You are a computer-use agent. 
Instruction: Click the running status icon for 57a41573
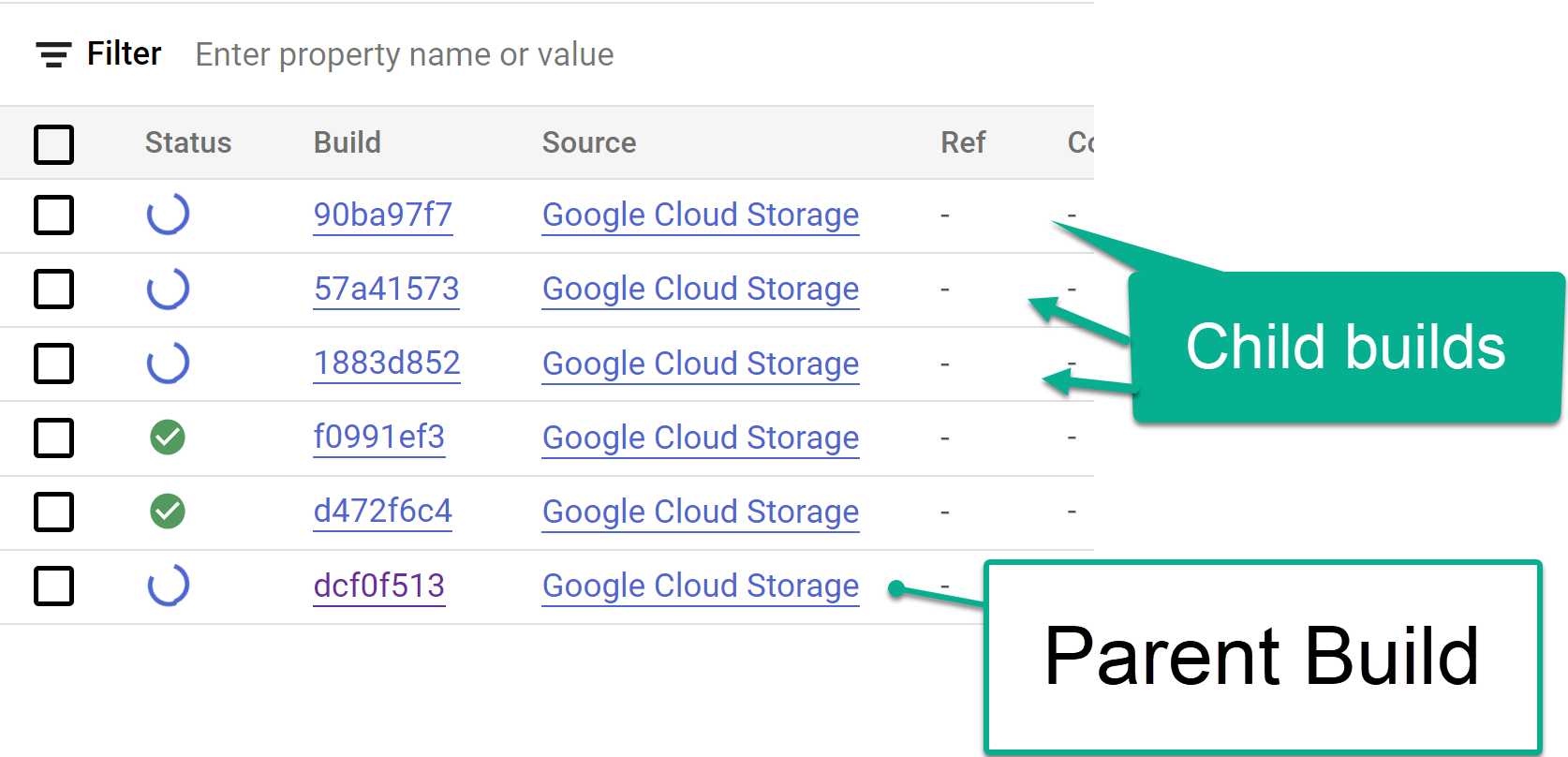pos(169,289)
